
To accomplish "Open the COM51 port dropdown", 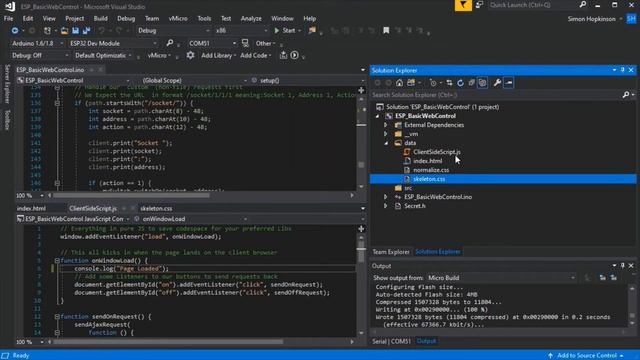I will pyautogui.click(x=212, y=43).
